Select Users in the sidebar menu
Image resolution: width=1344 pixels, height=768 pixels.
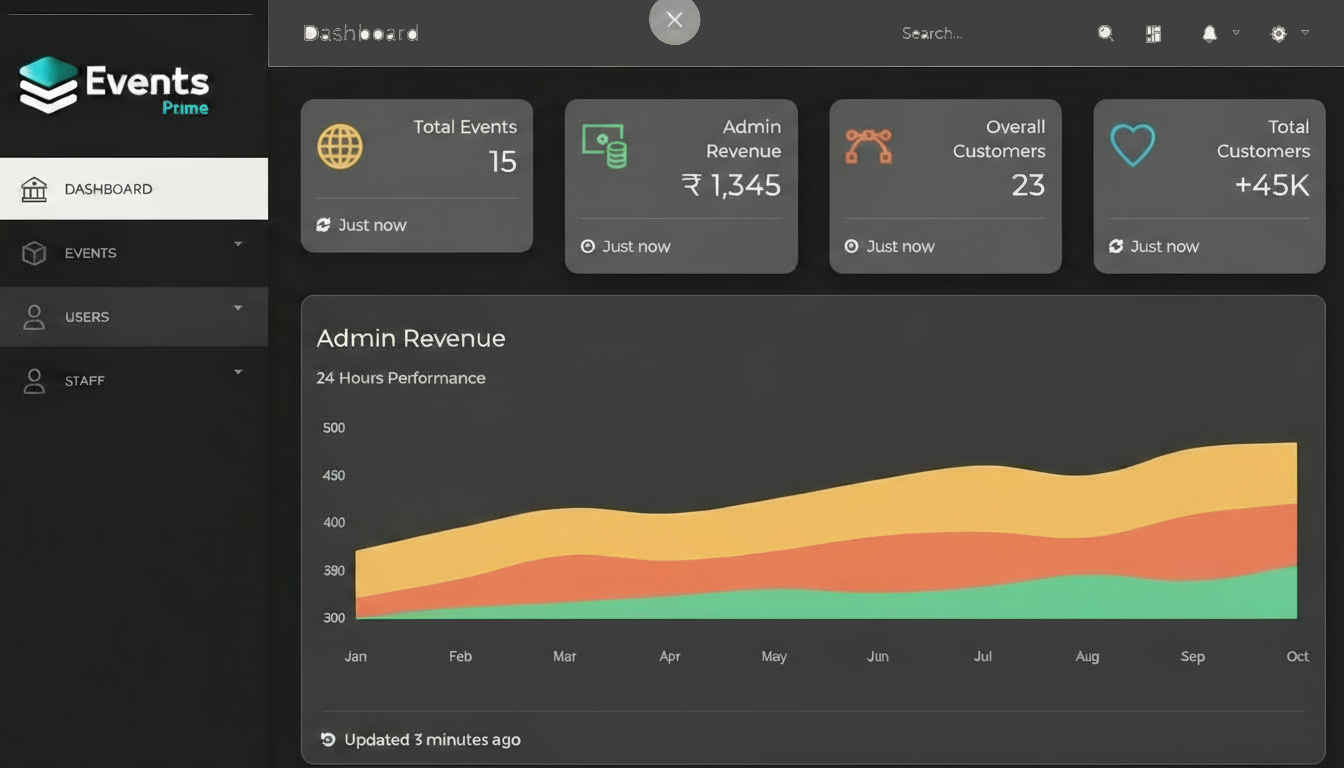87,317
